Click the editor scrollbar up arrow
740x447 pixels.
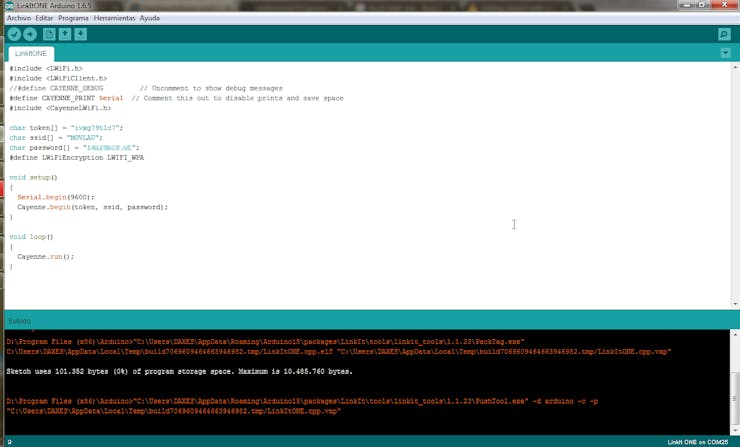735,68
